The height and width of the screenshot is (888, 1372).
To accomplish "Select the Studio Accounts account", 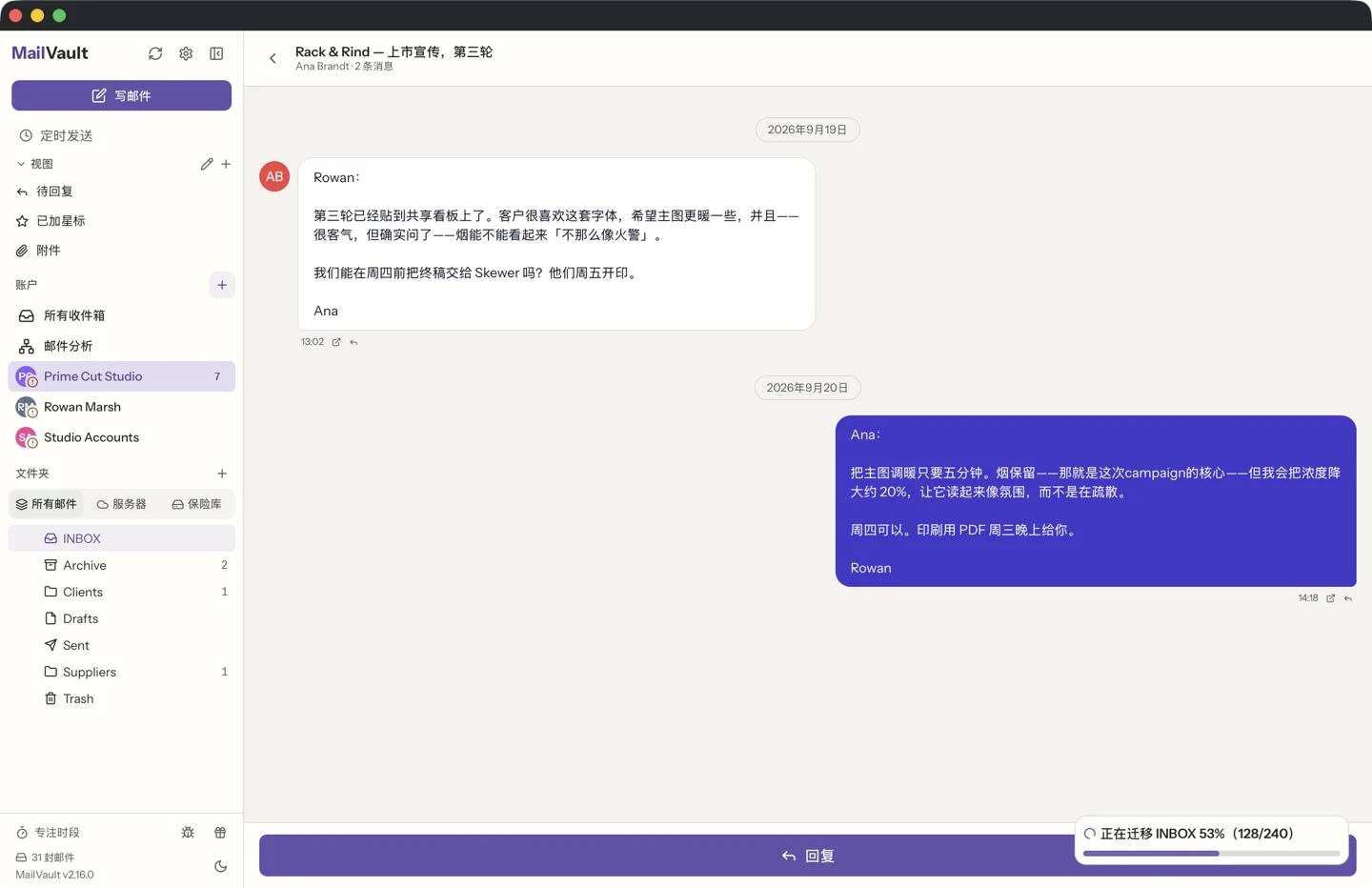I will click(122, 437).
